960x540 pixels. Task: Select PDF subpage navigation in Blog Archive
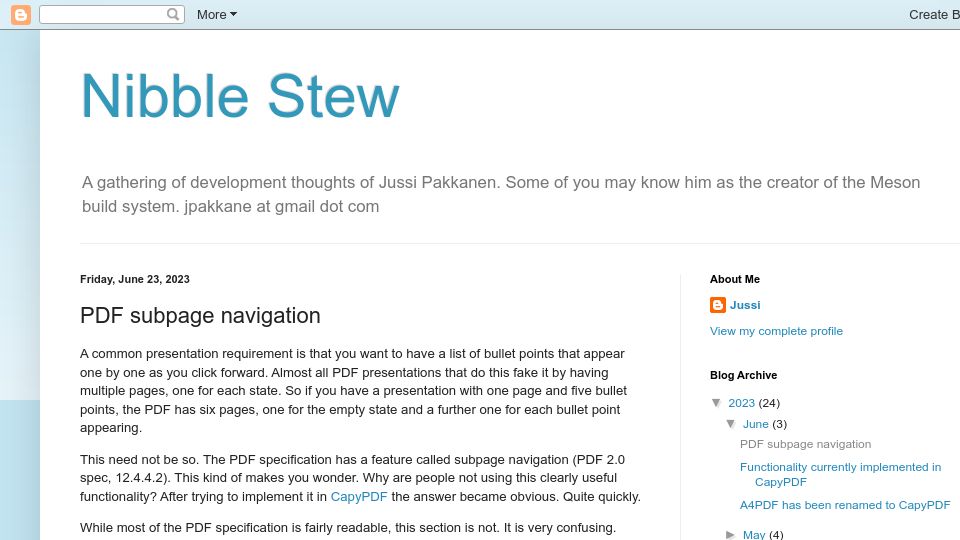click(805, 444)
